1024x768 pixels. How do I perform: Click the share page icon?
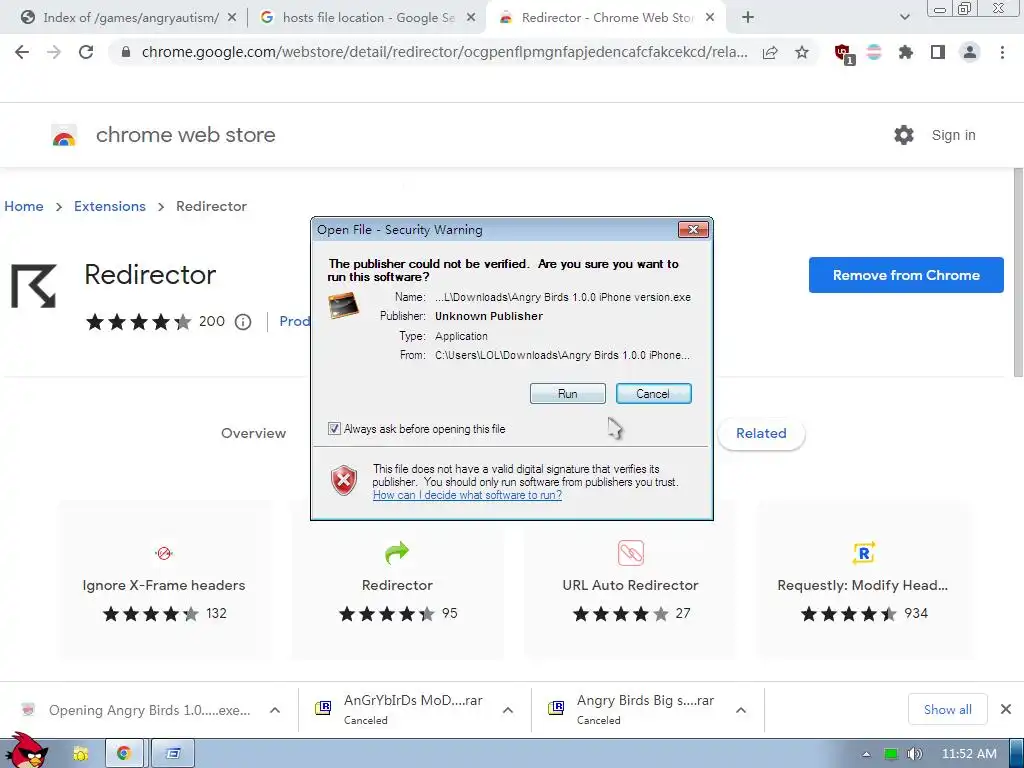point(770,52)
